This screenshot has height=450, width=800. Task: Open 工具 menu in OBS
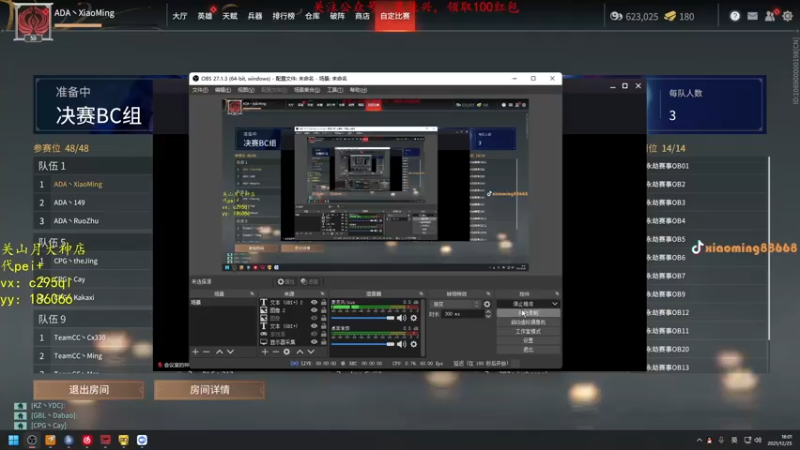(x=335, y=90)
